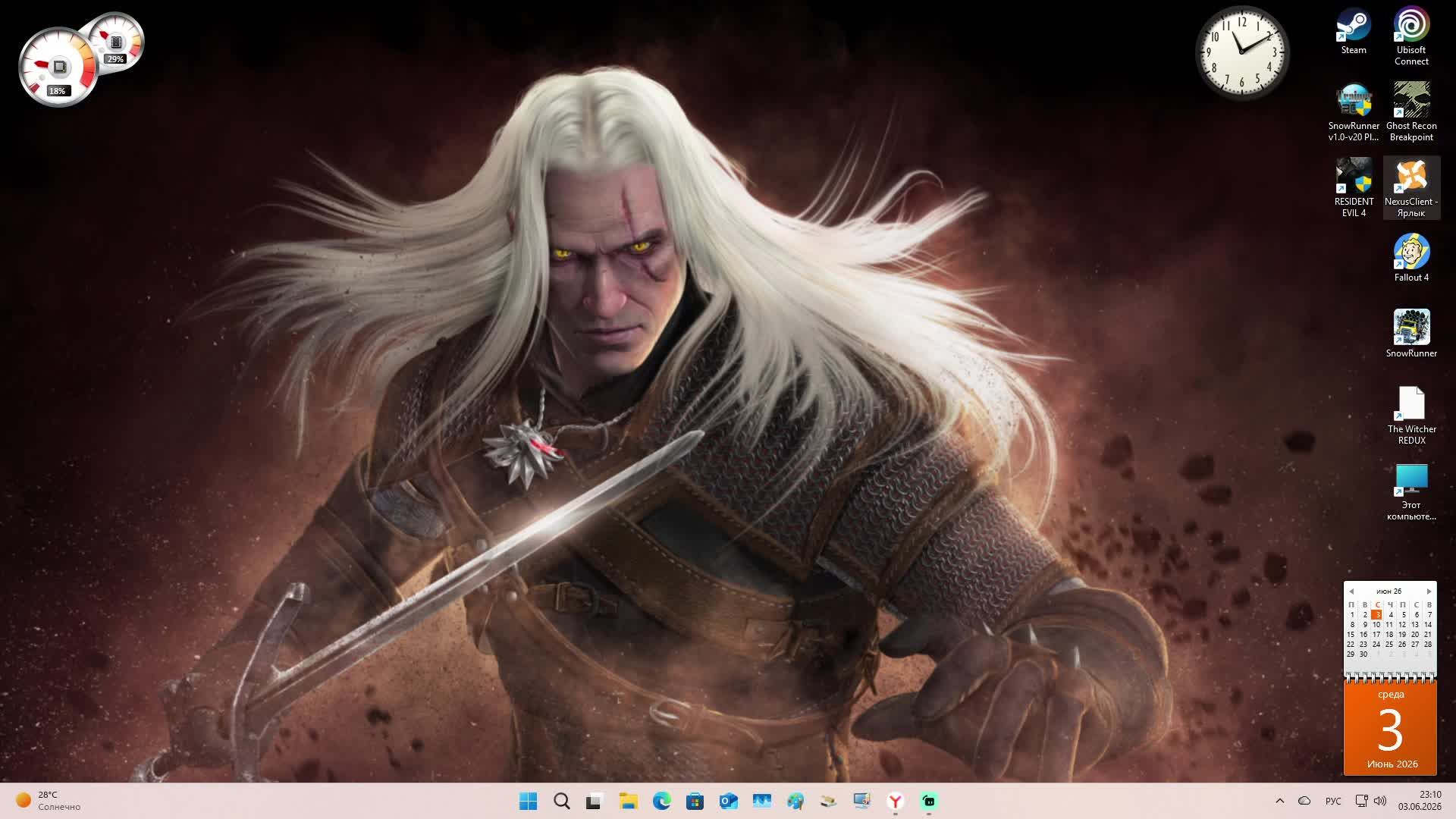The image size is (1456, 819).
Task: Open the globe-and-paint-palette taskbar icon
Action: tap(795, 801)
